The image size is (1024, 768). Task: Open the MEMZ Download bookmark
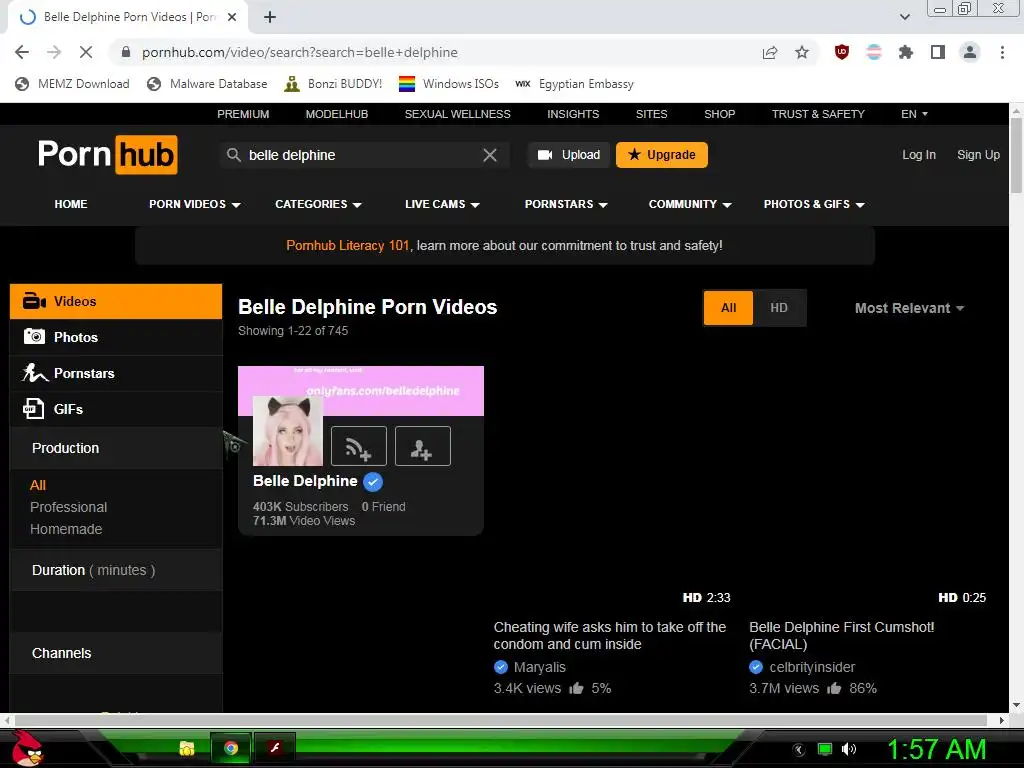click(x=72, y=84)
